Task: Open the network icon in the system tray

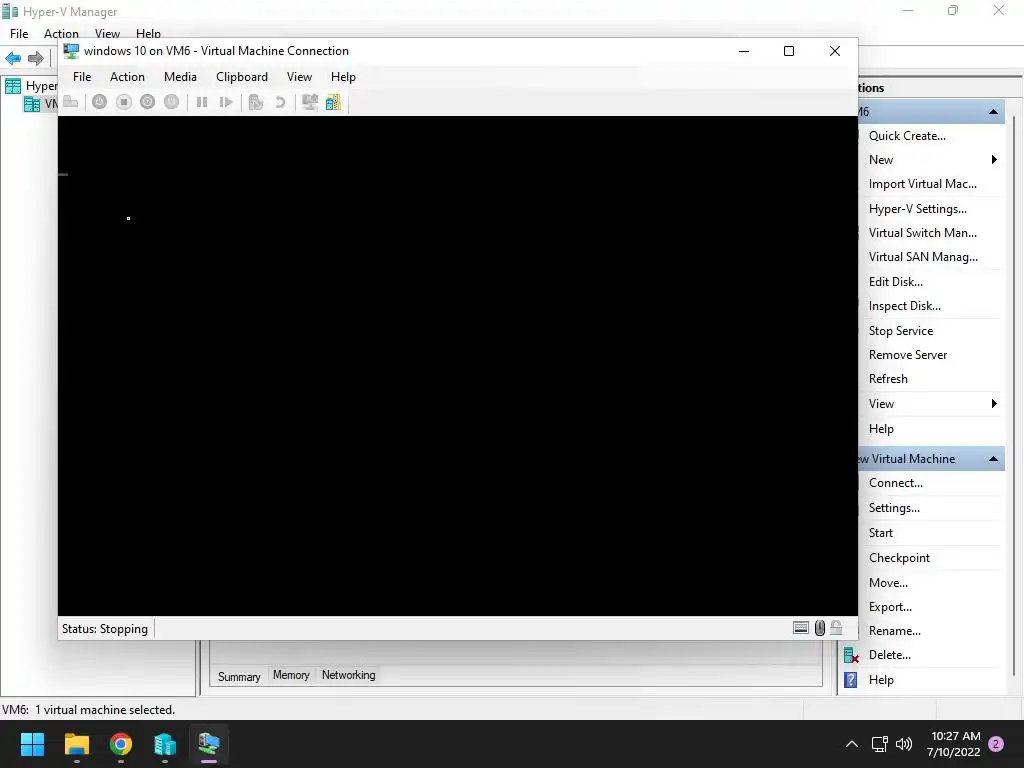Action: click(x=880, y=744)
